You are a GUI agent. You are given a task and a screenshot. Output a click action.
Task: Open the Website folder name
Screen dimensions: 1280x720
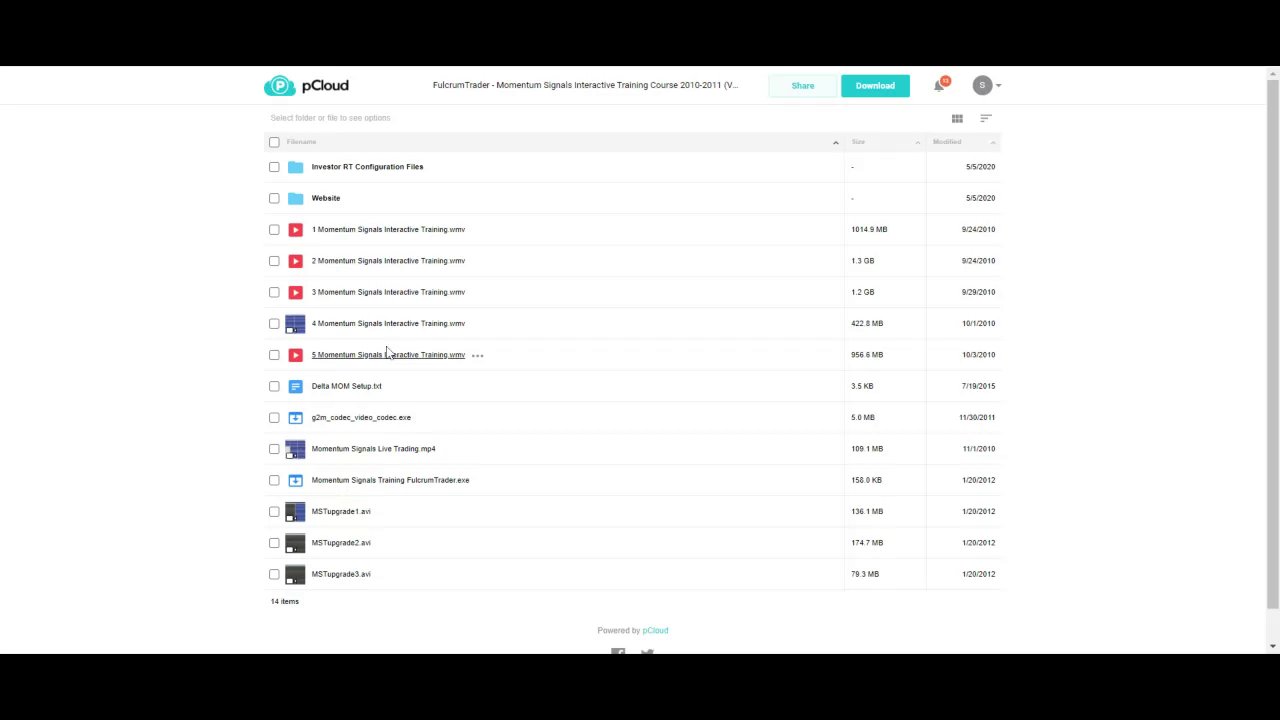326,198
